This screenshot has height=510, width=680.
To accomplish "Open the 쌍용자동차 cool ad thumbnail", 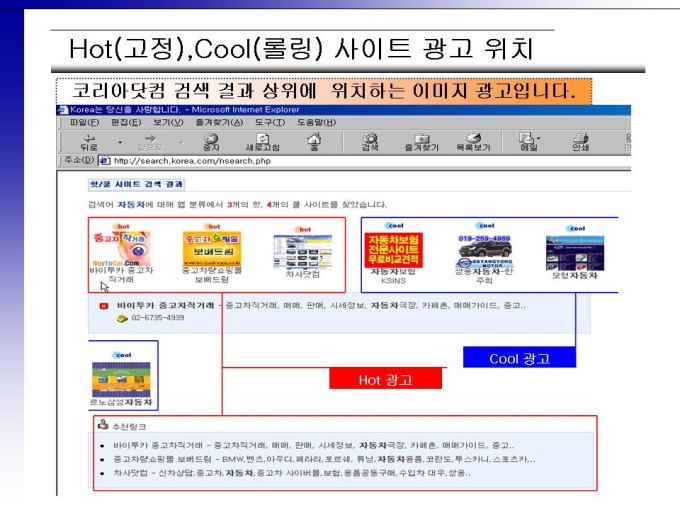I will [484, 251].
